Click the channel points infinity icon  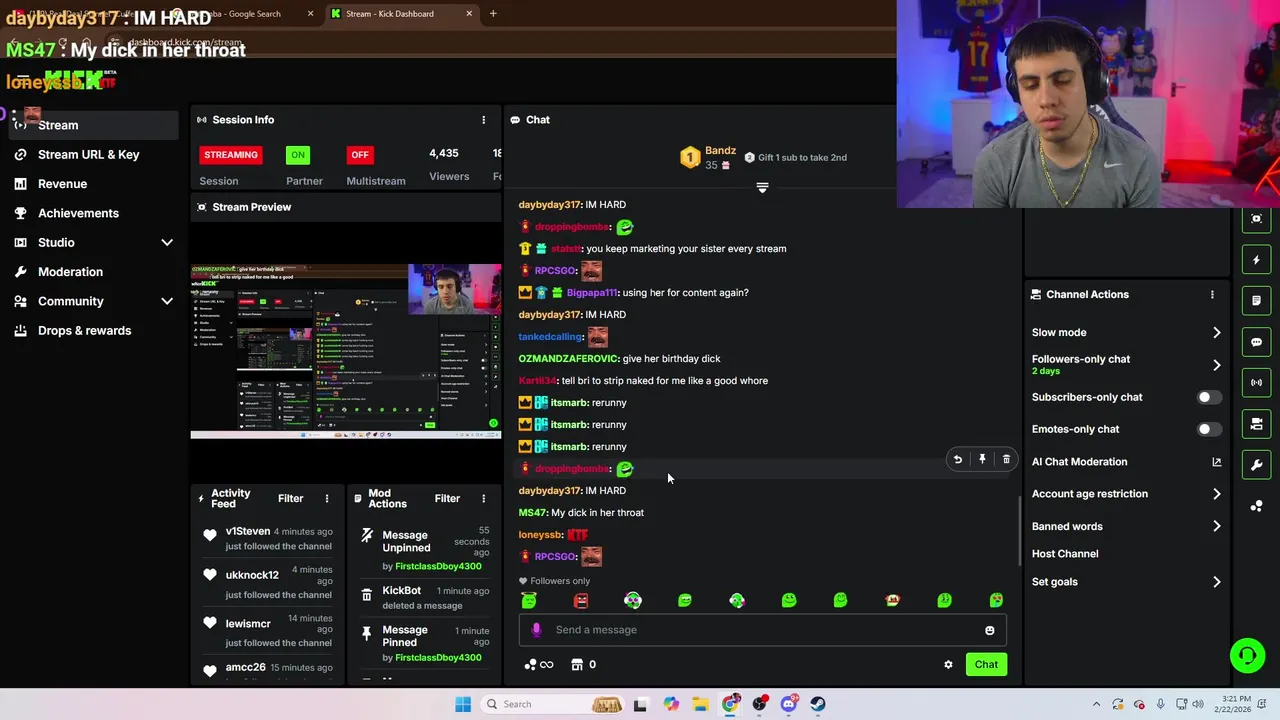539,665
